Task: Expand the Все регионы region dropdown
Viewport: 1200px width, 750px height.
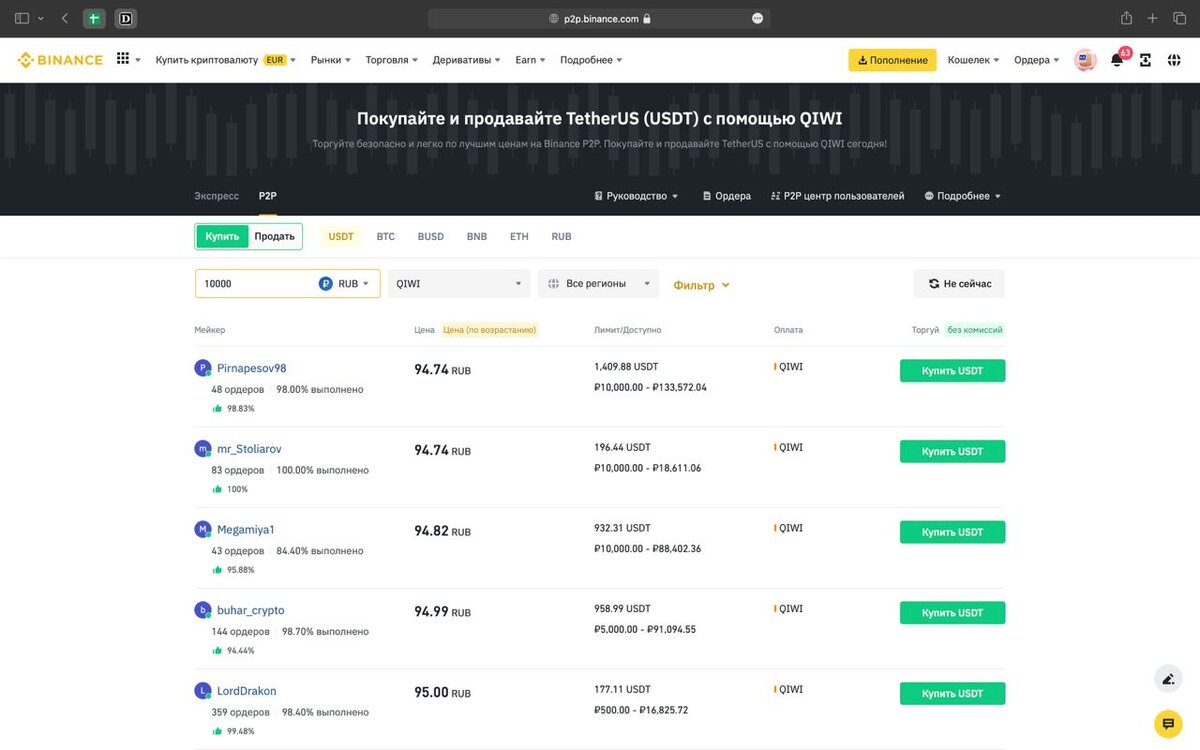Action: click(x=598, y=284)
